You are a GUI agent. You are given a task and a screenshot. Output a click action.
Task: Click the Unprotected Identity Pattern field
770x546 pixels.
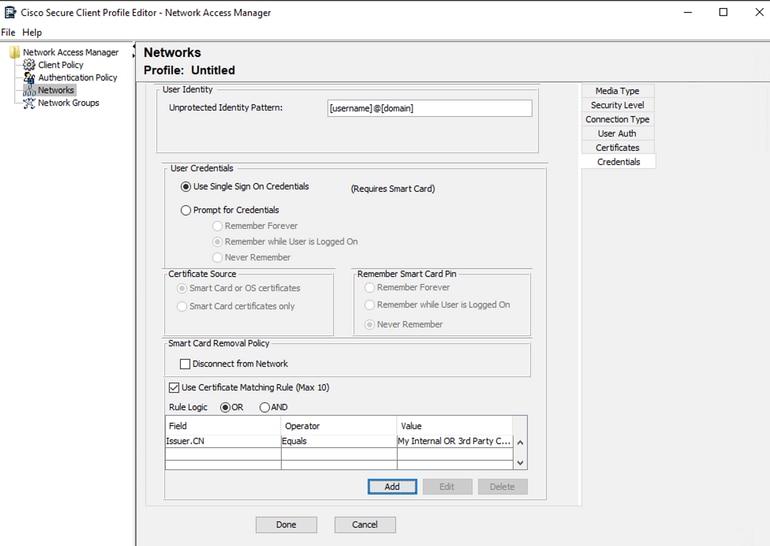[430, 108]
